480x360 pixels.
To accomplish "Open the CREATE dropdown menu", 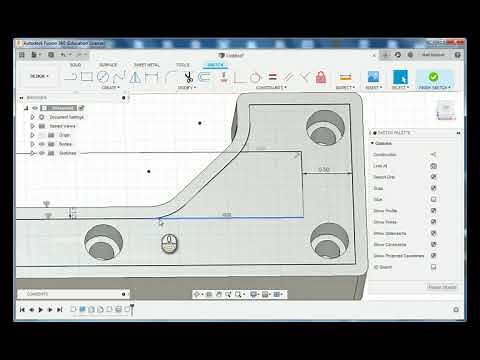I will pos(110,87).
